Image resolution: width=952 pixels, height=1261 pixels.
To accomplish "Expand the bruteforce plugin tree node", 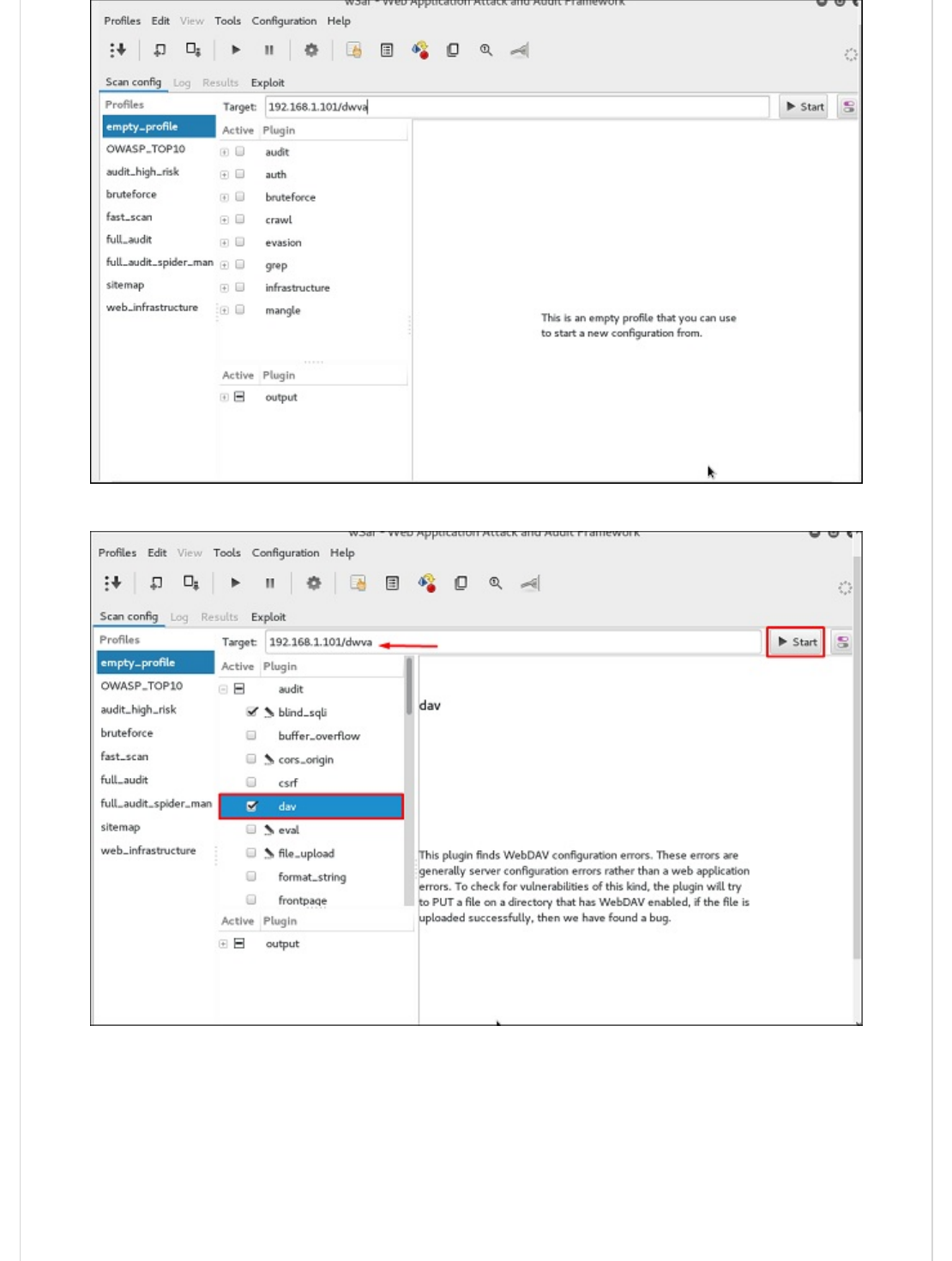I will click(x=225, y=197).
